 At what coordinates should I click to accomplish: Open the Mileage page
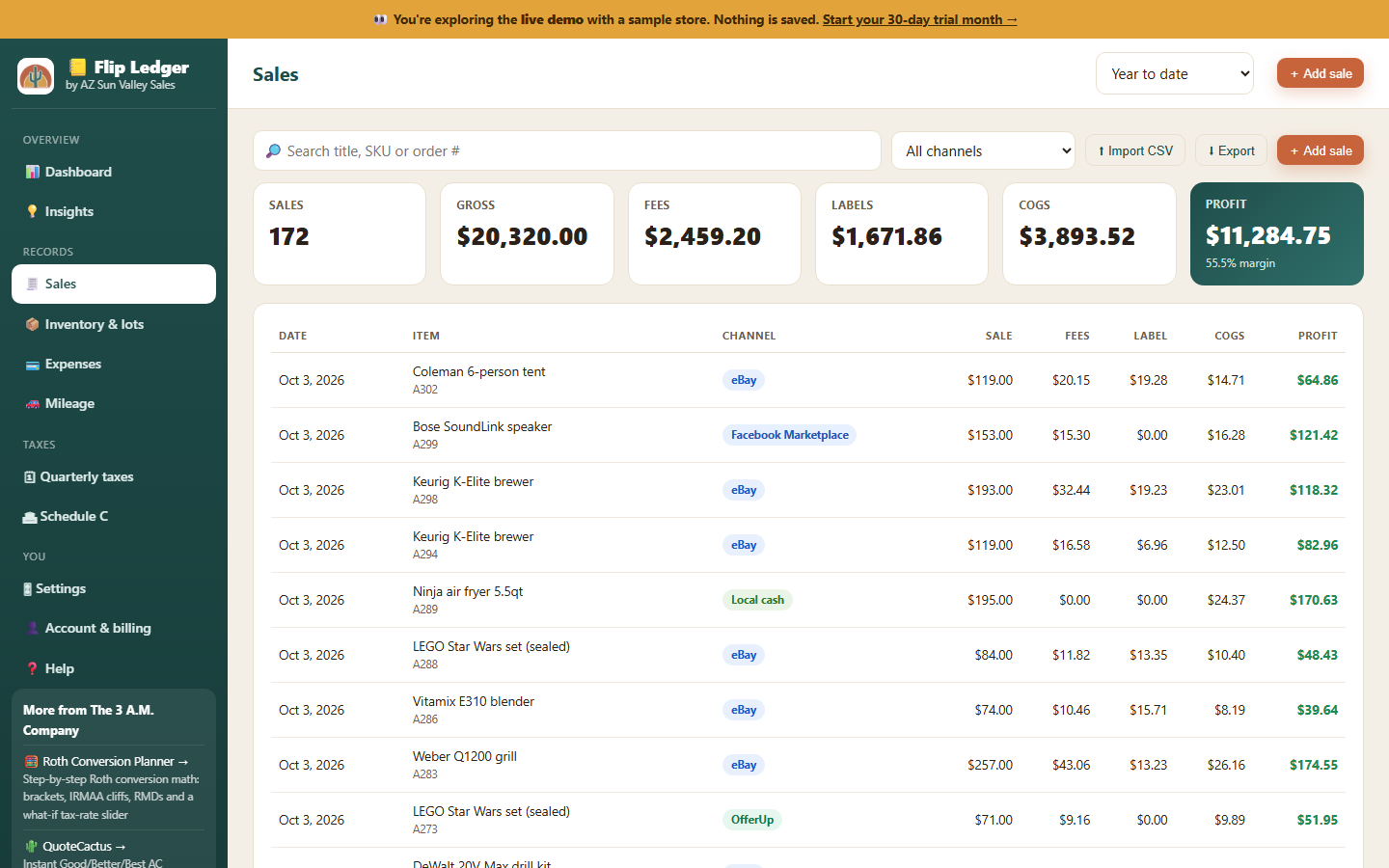(x=114, y=403)
